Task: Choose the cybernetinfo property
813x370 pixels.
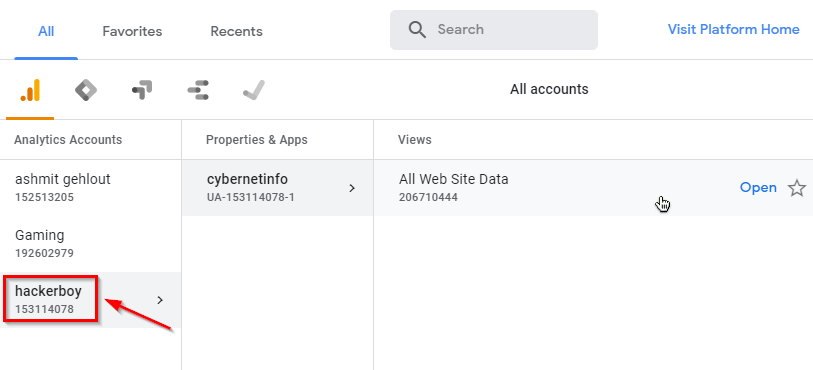Action: [277, 188]
